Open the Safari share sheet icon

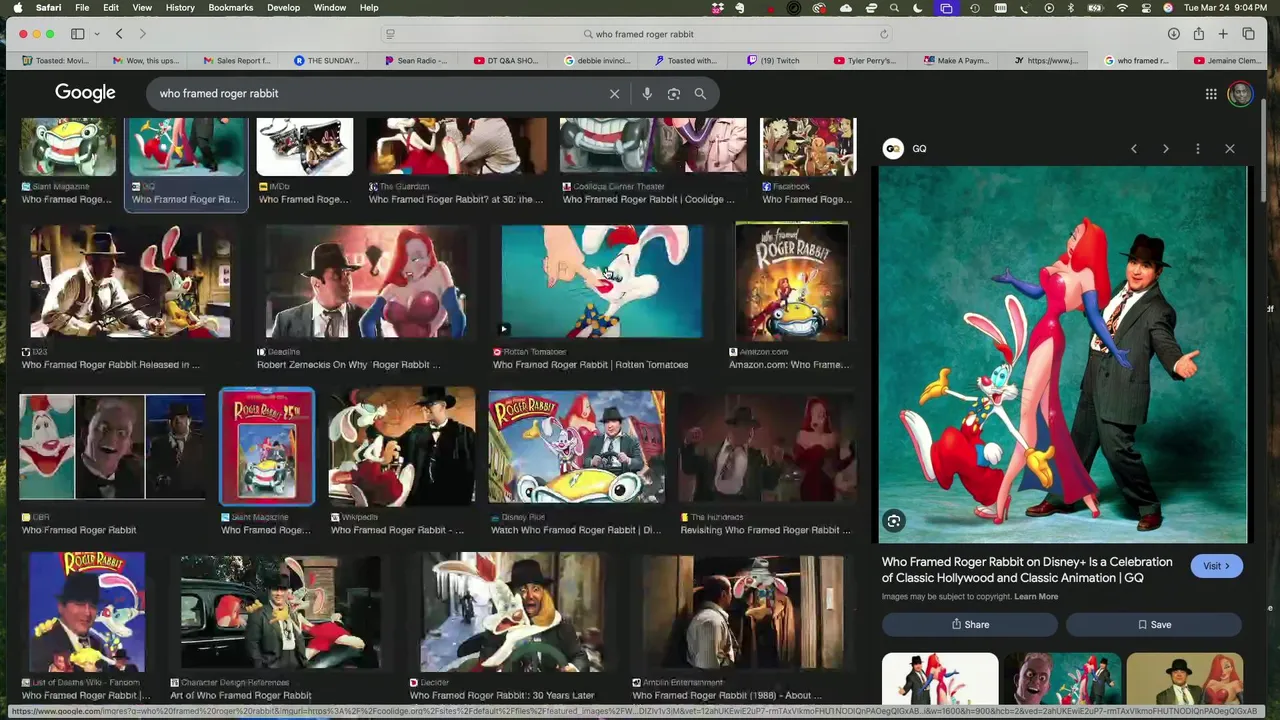pyautogui.click(x=1198, y=34)
